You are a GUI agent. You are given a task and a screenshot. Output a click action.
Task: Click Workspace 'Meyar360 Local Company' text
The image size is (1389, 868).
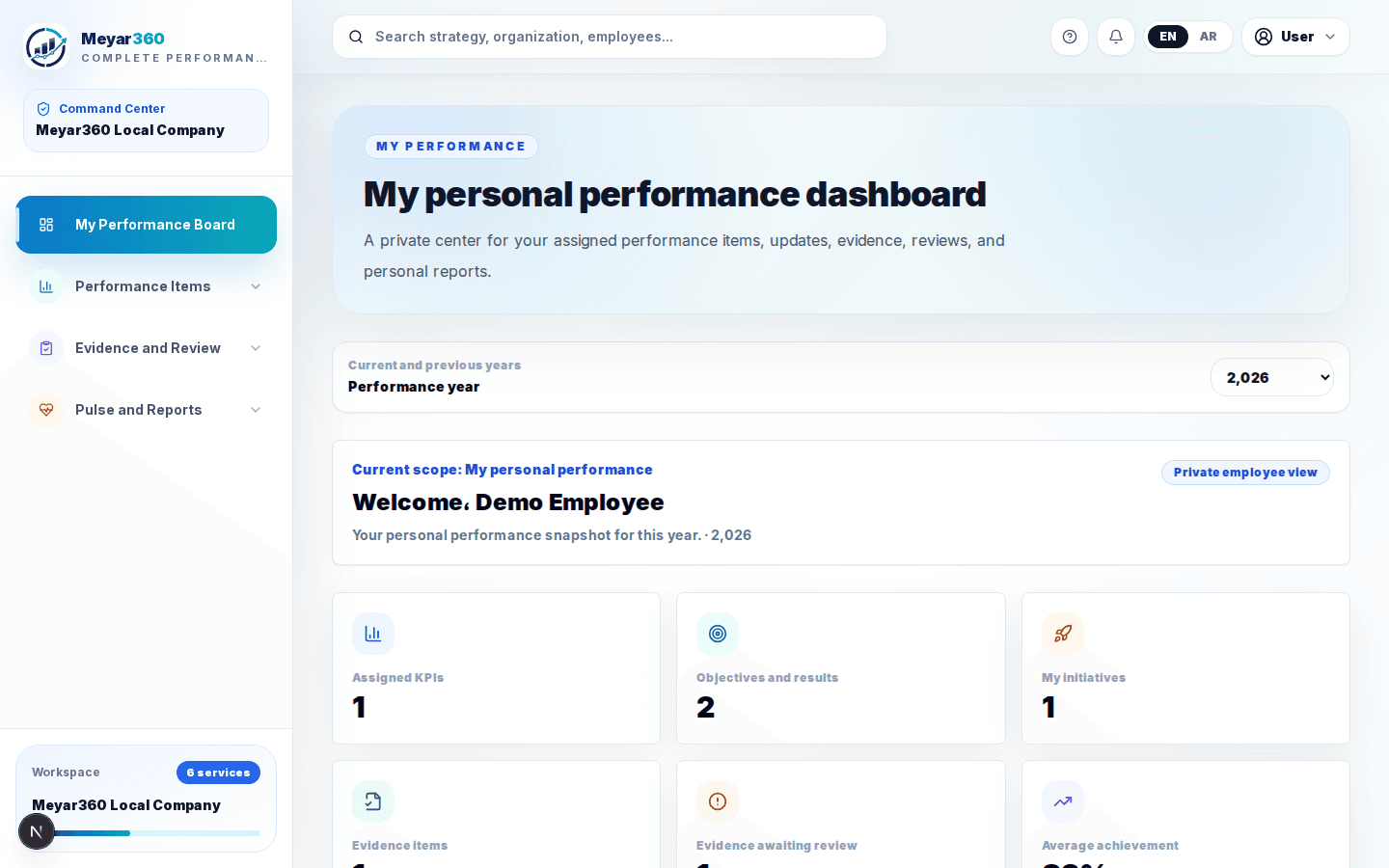click(126, 805)
